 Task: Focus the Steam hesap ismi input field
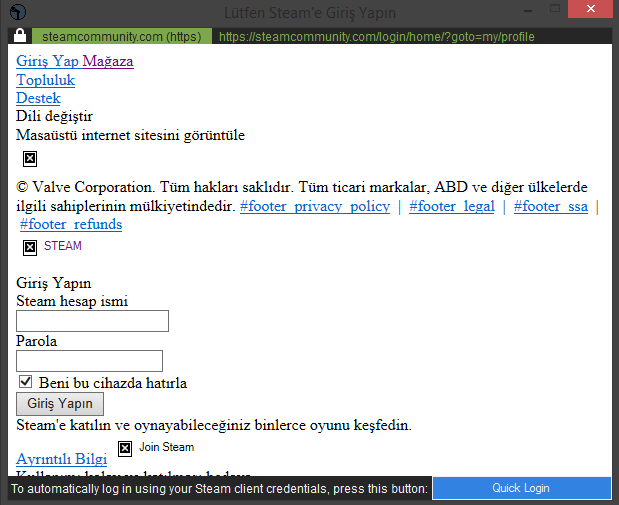(92, 321)
